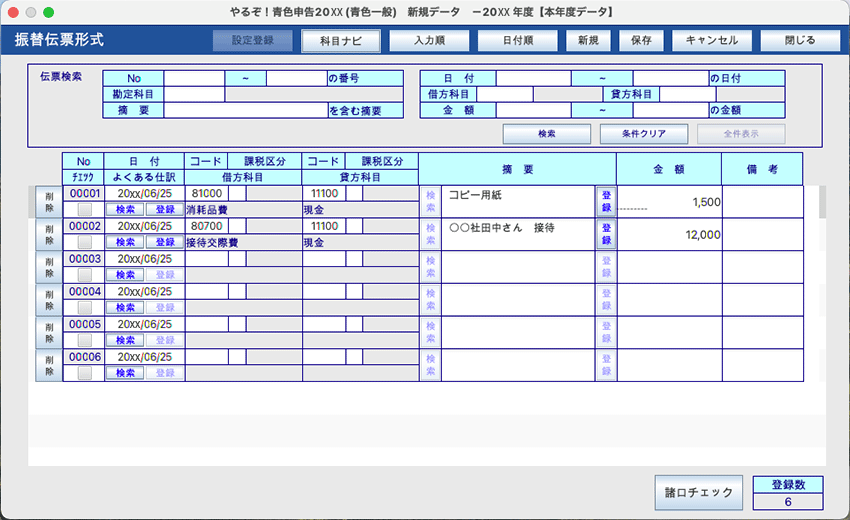Click the 登録 button next to コピー用紙
The width and height of the screenshot is (850, 520).
pos(606,201)
